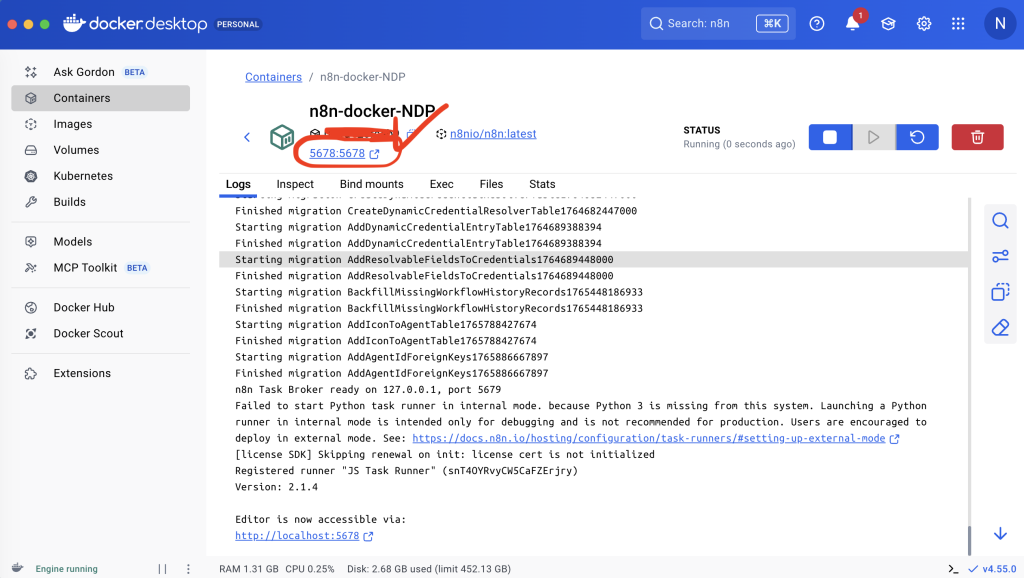Delete the container using the red trash button
The height and width of the screenshot is (578, 1024).
[x=977, y=137]
